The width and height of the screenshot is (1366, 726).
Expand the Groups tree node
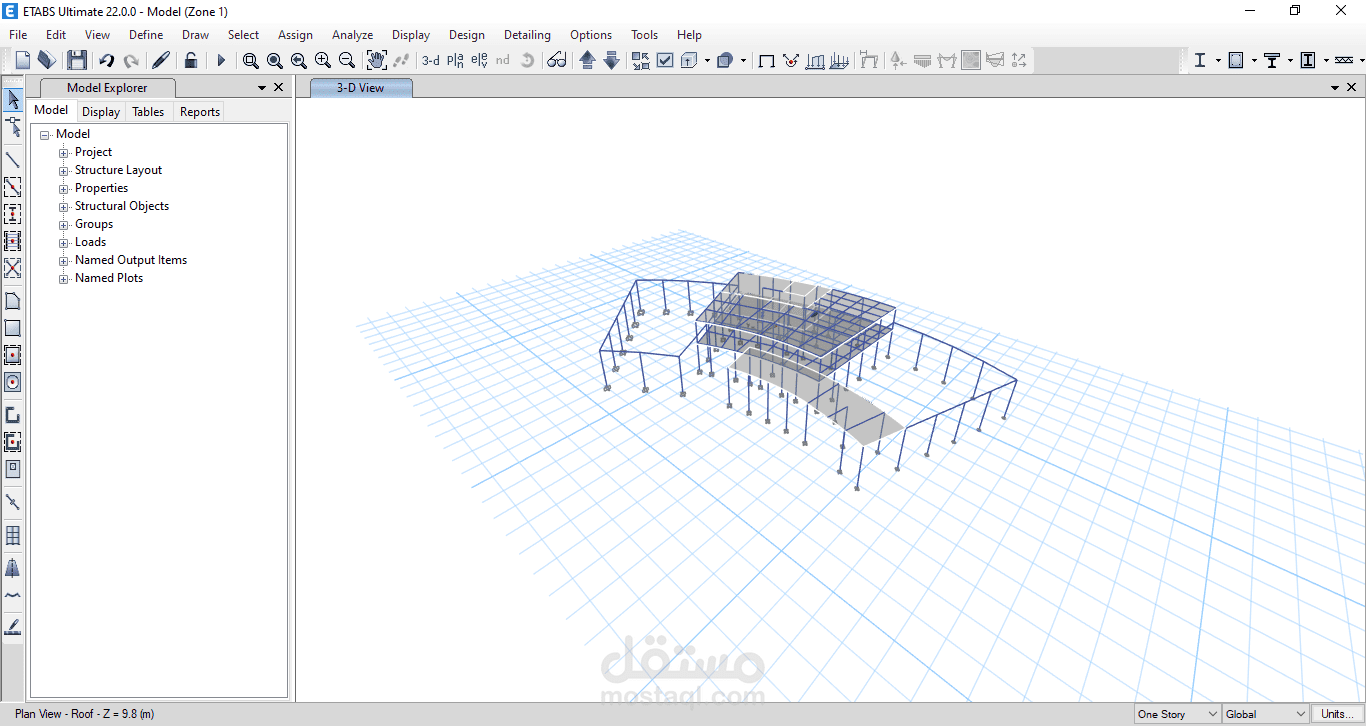point(64,225)
